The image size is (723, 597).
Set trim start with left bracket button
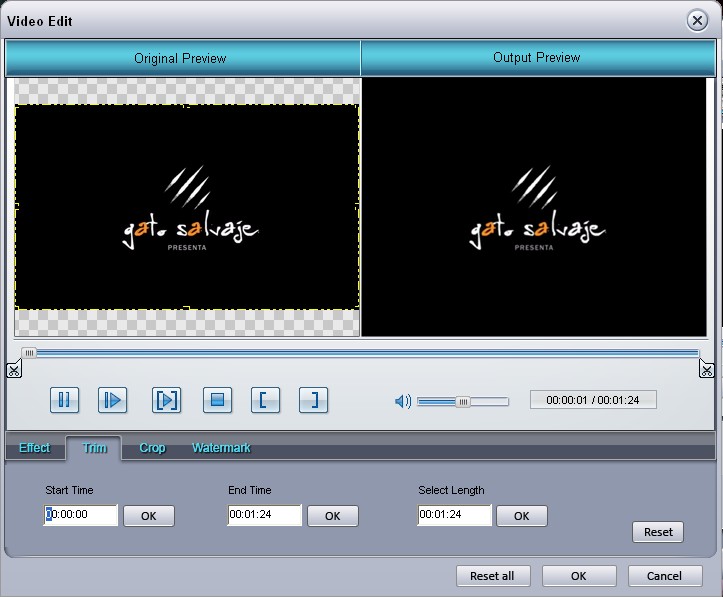[x=265, y=400]
